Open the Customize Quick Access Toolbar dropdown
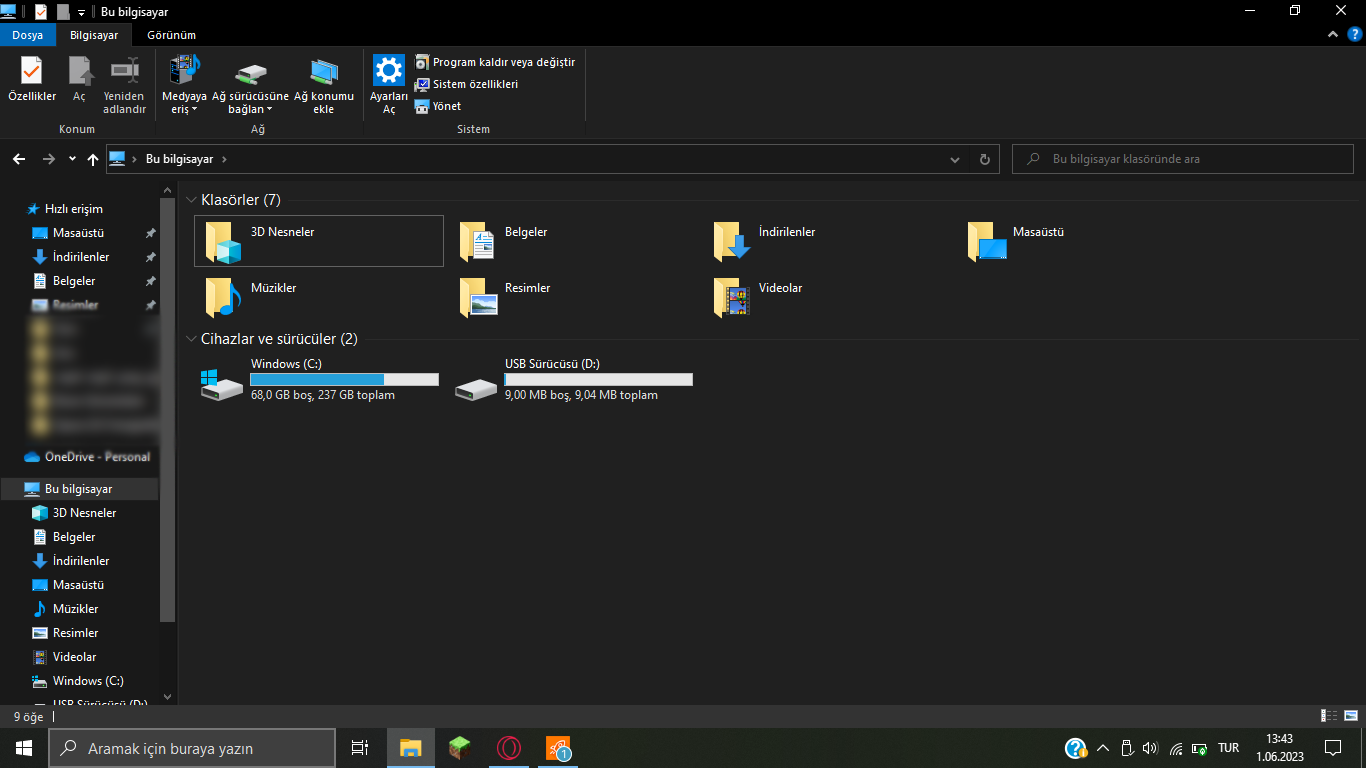The width and height of the screenshot is (1366, 768). (81, 12)
